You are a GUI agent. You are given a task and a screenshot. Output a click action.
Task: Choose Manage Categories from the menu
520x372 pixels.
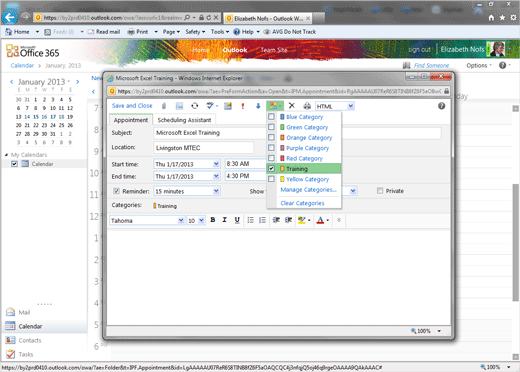tap(308, 190)
